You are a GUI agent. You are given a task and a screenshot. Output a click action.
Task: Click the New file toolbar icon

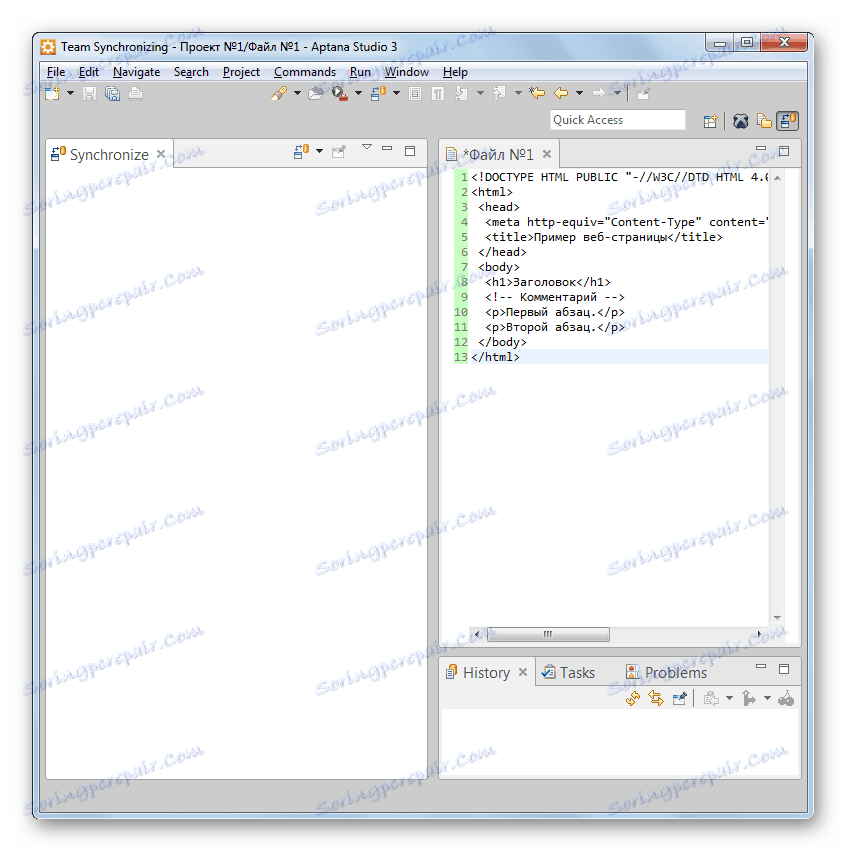click(x=53, y=93)
